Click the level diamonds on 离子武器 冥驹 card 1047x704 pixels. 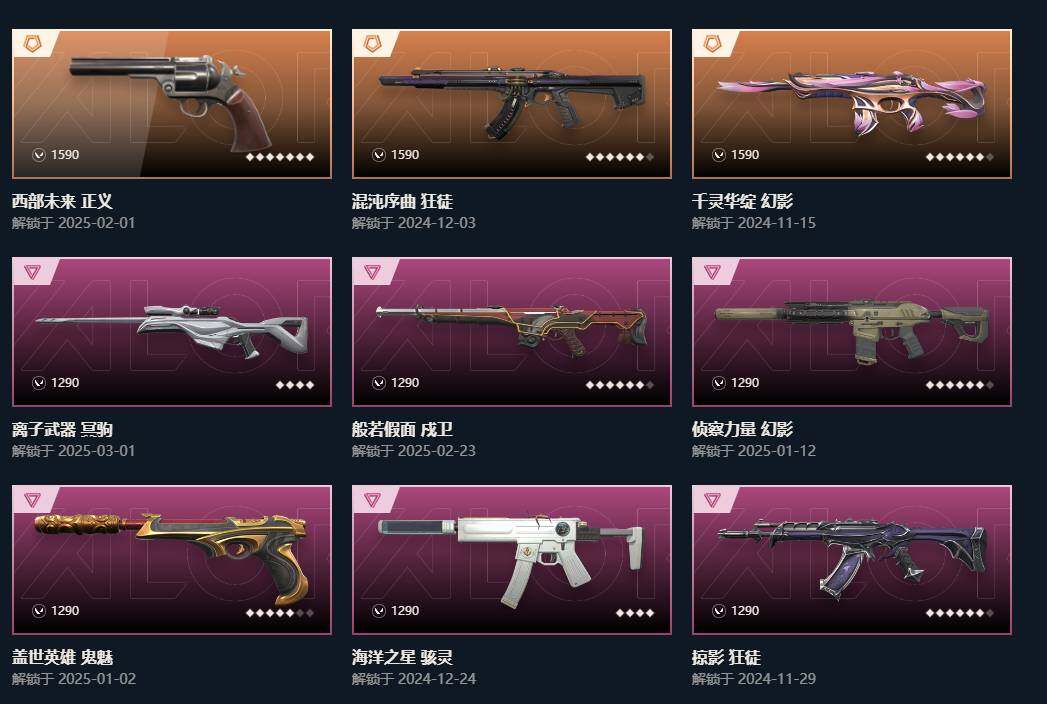tap(294, 385)
